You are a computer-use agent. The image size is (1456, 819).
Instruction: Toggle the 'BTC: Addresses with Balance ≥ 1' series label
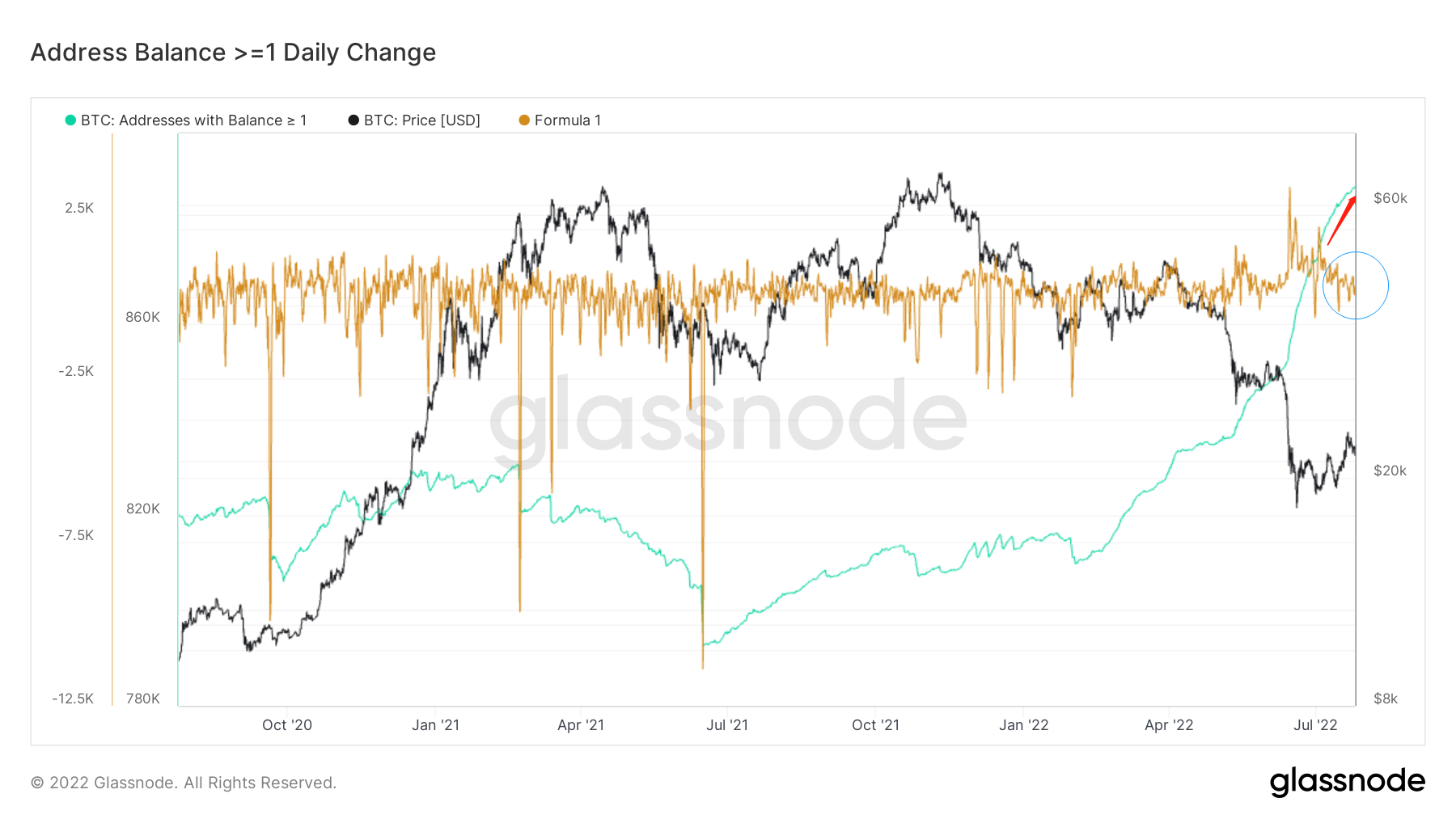coord(193,120)
